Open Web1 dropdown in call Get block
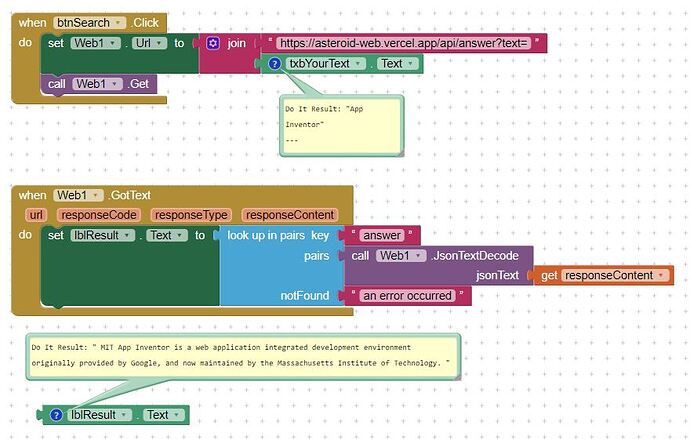690x439 pixels. click(98, 84)
